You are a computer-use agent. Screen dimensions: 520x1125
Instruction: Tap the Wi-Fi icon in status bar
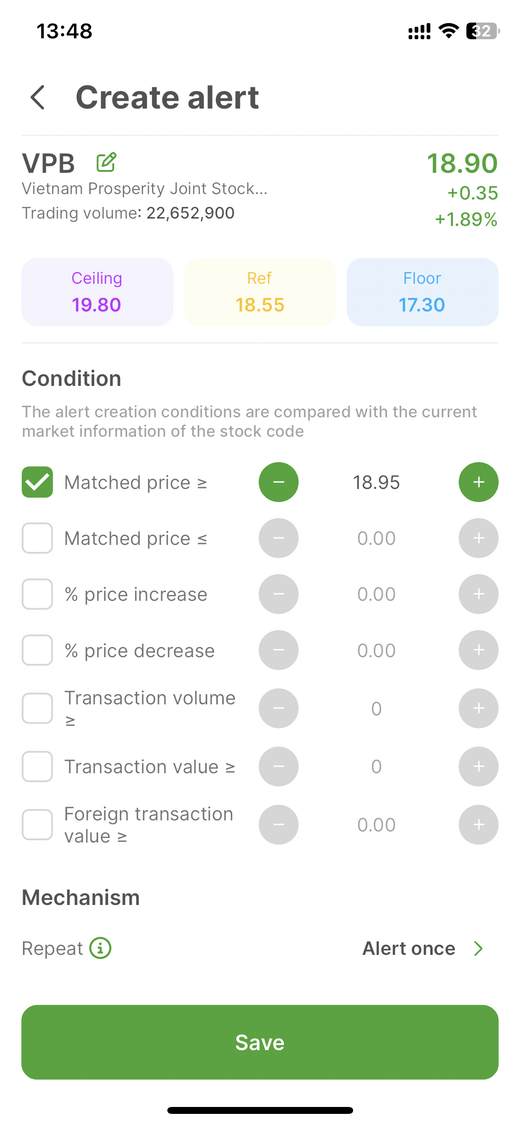(x=449, y=31)
